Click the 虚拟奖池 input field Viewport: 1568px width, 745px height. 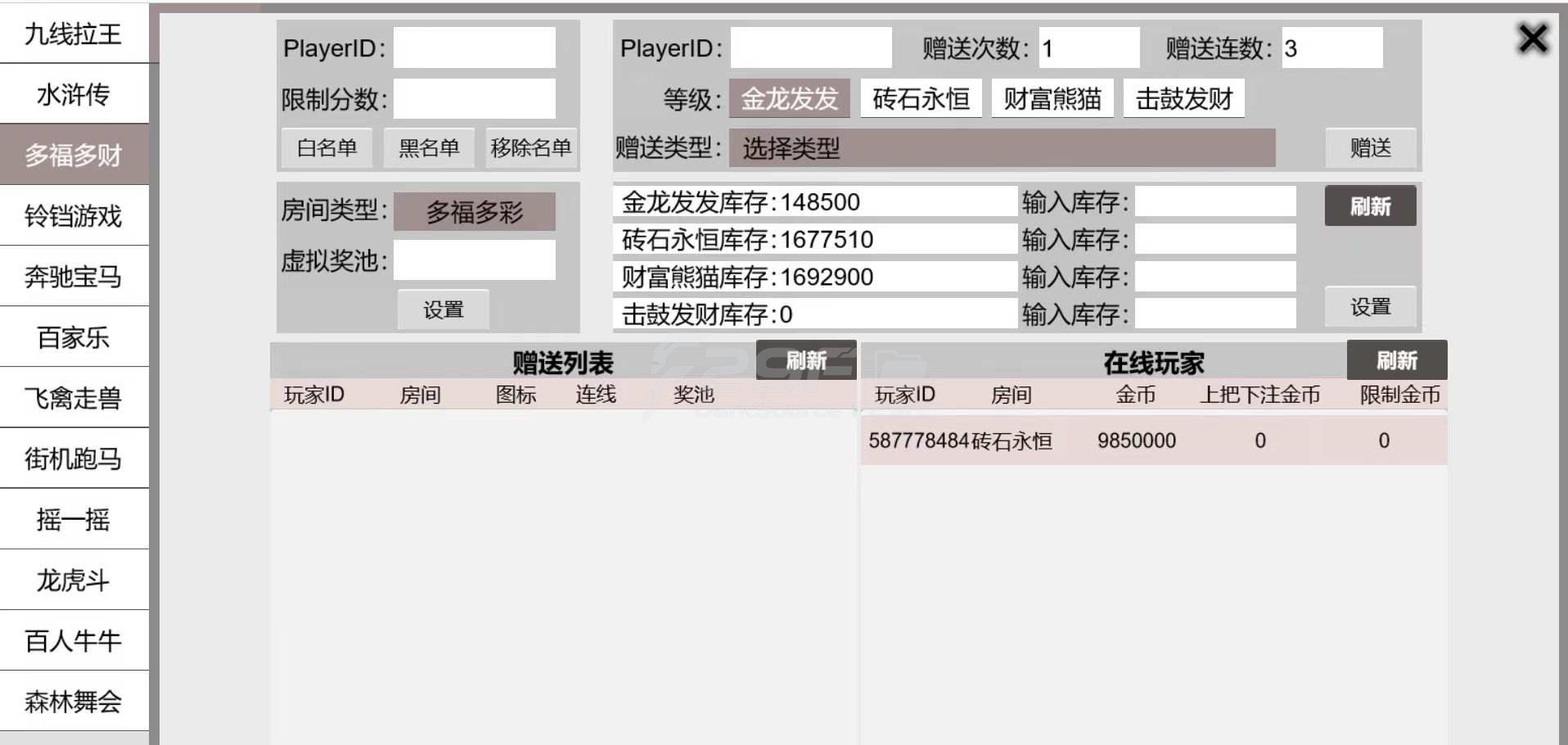(475, 260)
